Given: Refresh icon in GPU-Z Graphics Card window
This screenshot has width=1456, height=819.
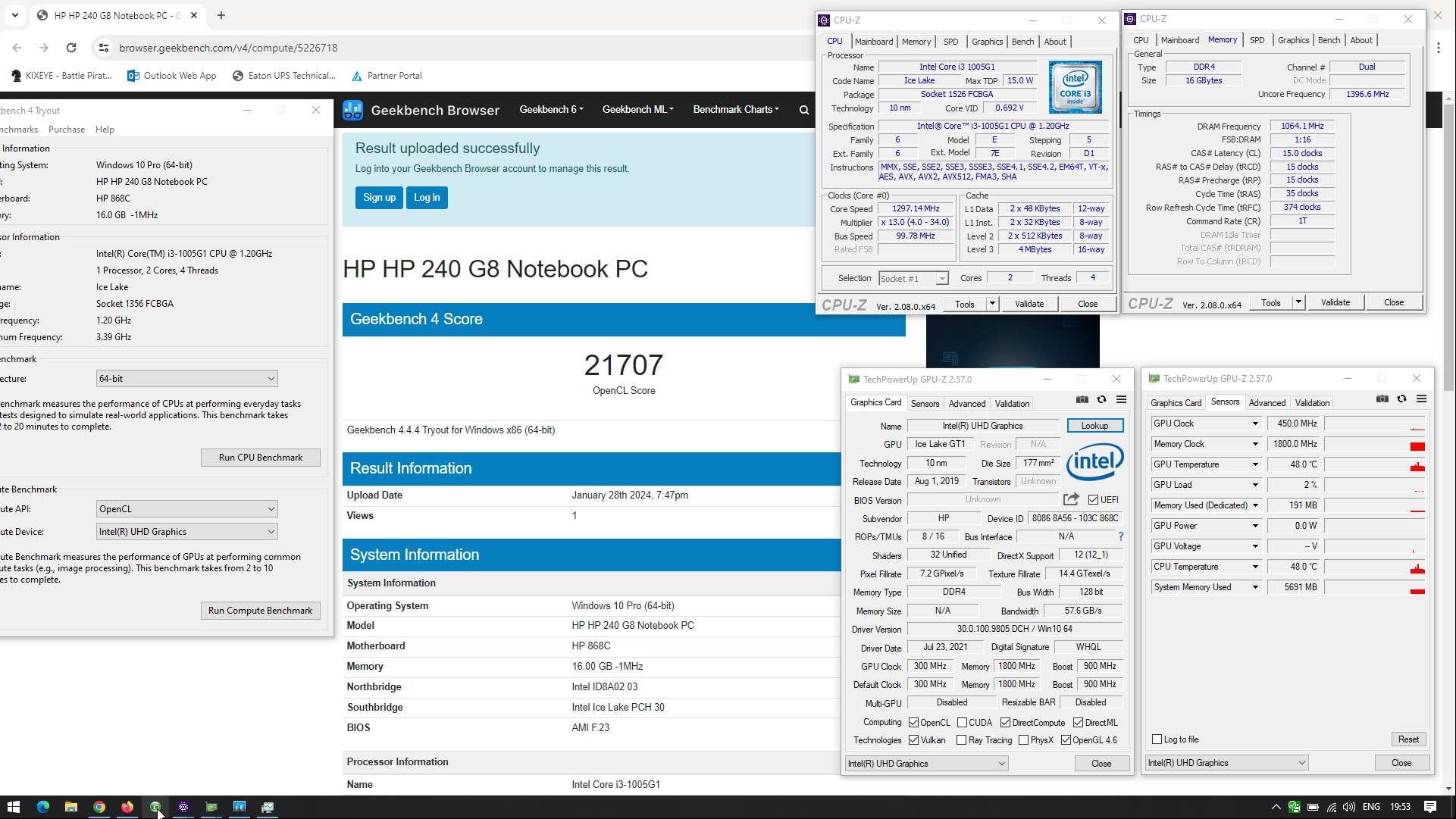Looking at the screenshot, I should [1101, 400].
